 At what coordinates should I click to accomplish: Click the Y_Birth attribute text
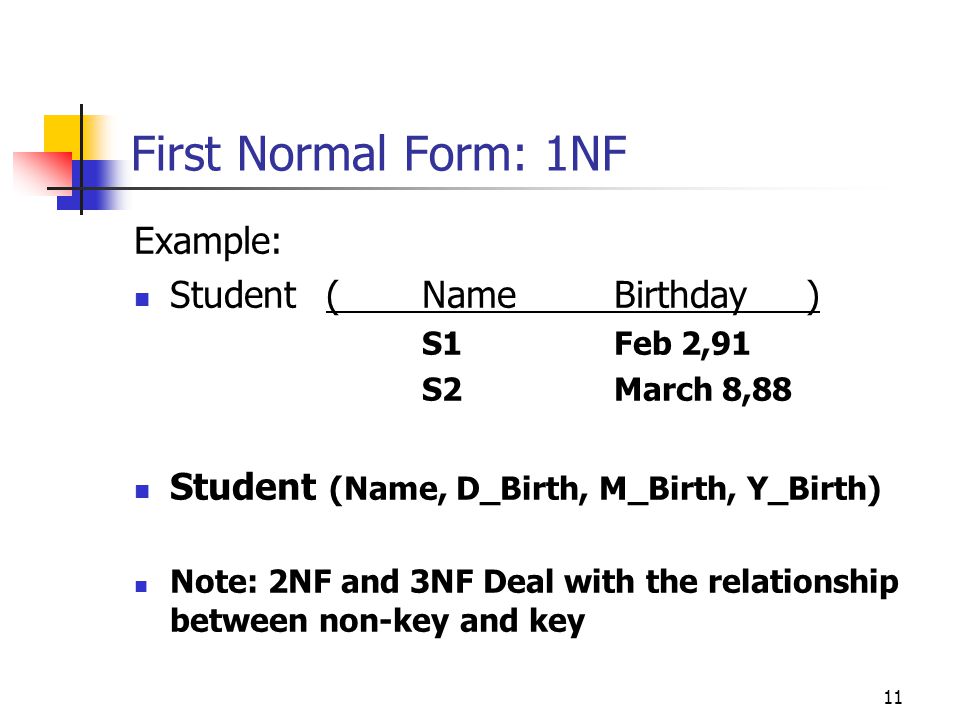pyautogui.click(x=807, y=489)
